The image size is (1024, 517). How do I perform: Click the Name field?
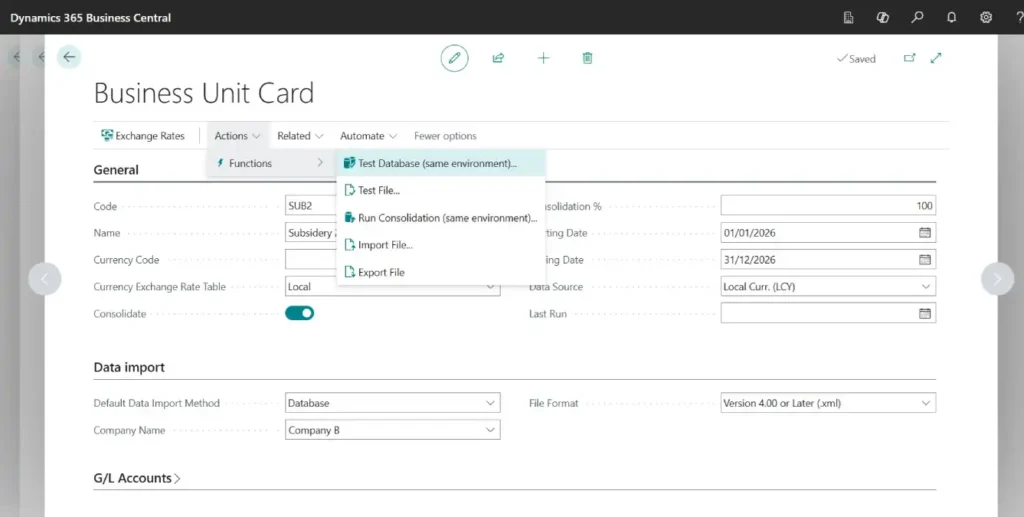(x=311, y=232)
